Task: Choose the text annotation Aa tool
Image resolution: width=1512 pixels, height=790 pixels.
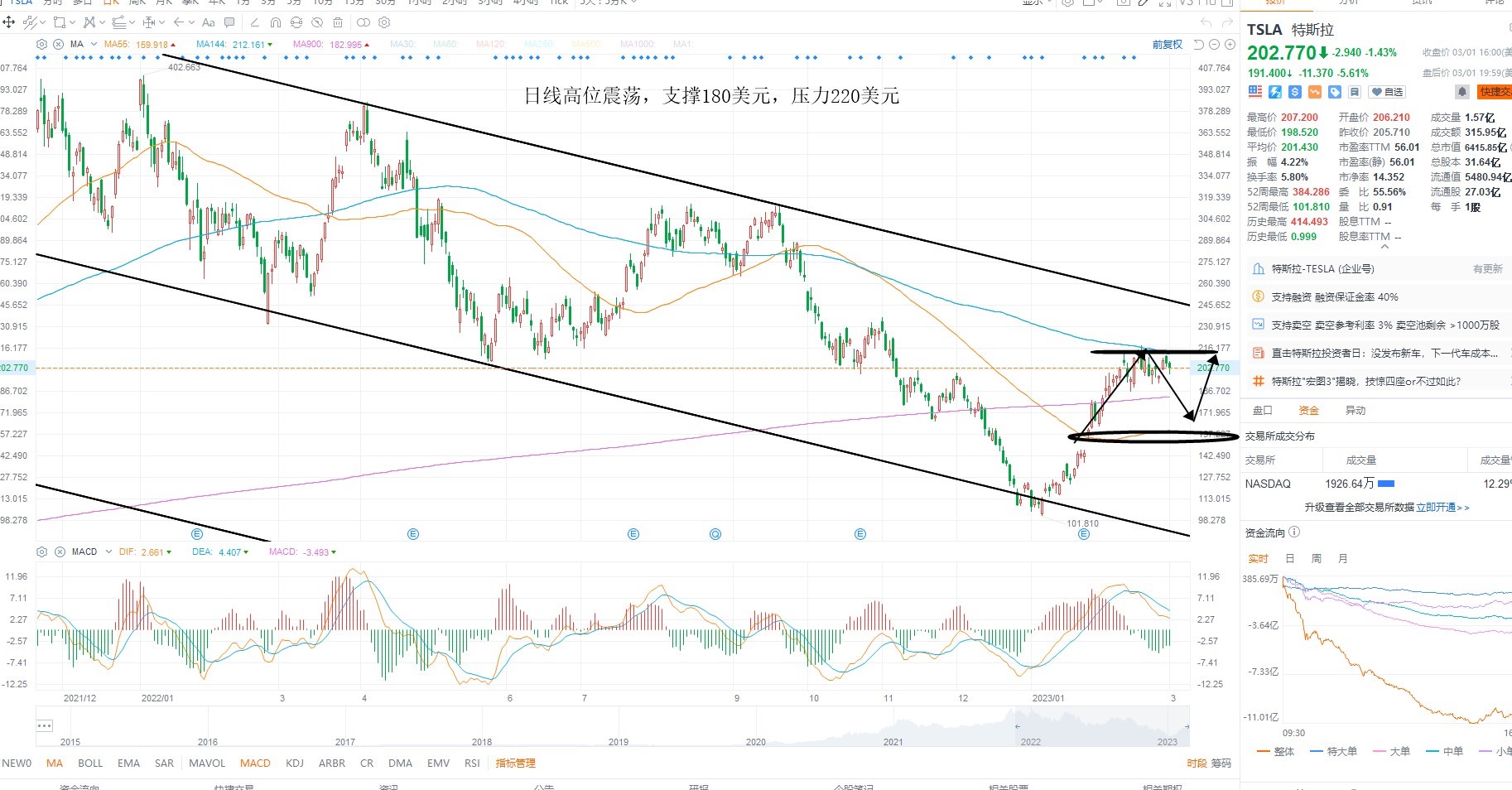Action: tap(209, 22)
